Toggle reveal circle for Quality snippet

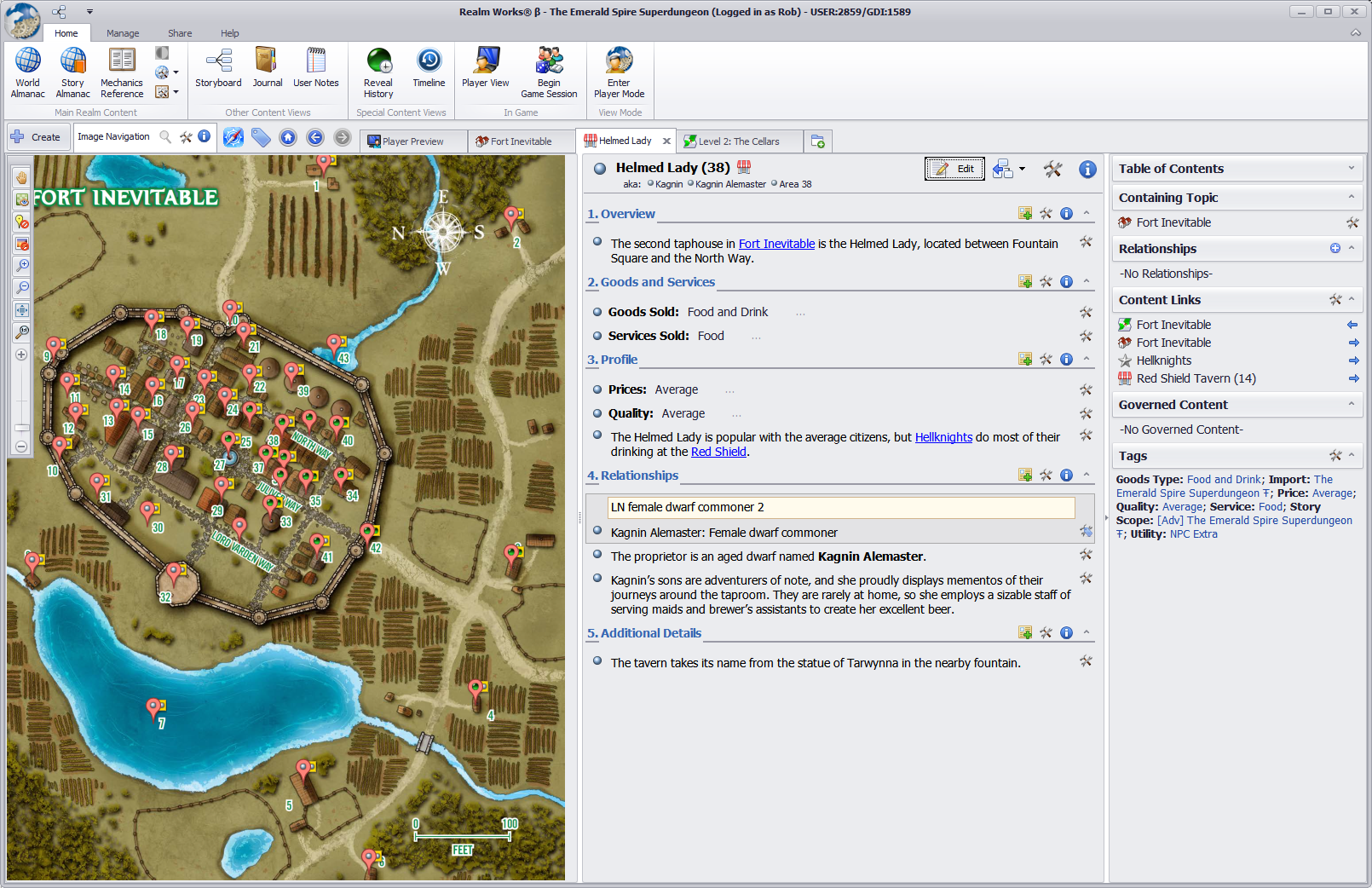[x=597, y=412]
